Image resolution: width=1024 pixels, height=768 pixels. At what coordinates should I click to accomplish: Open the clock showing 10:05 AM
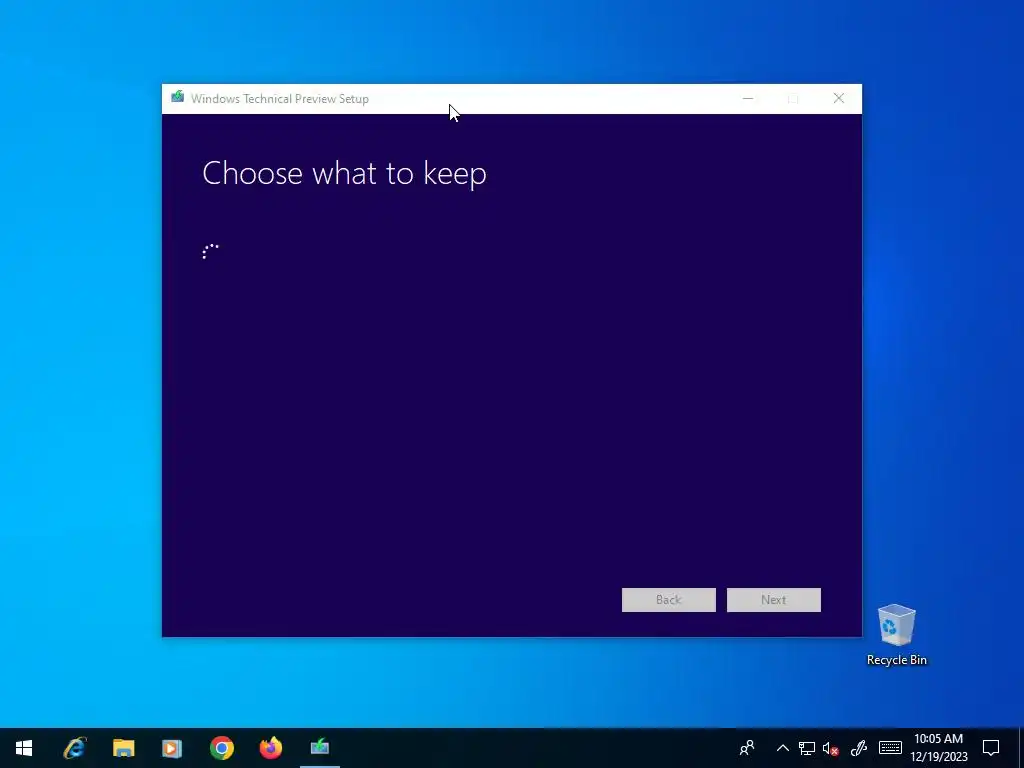(938, 748)
